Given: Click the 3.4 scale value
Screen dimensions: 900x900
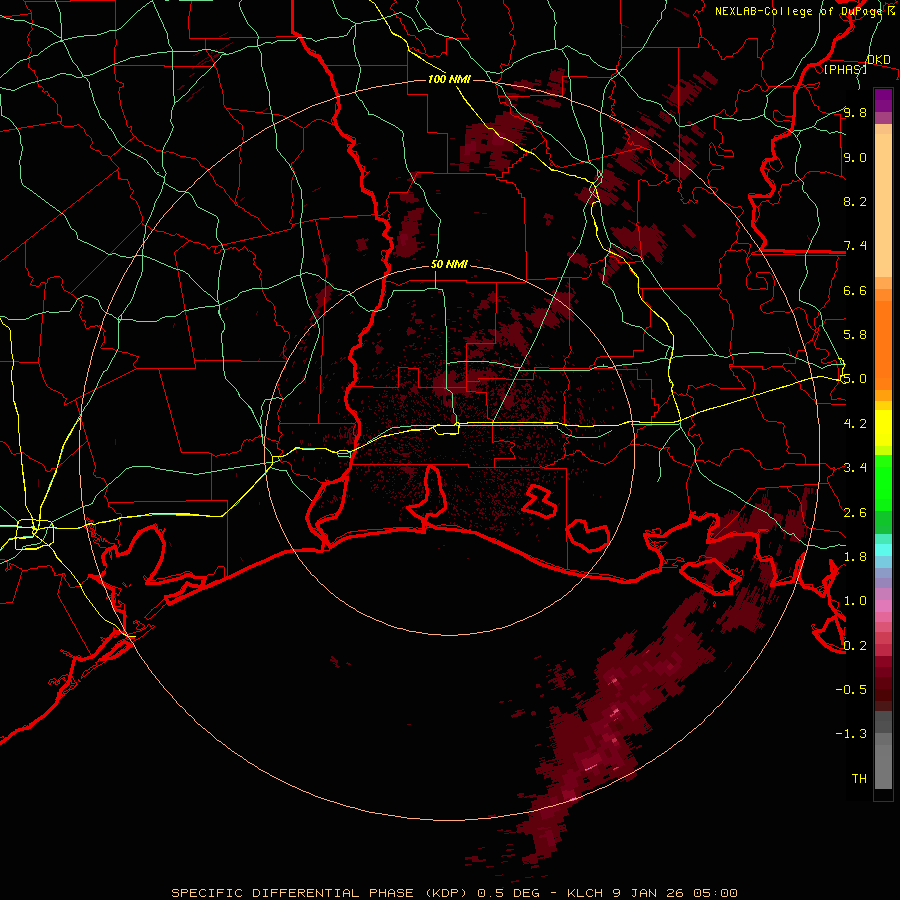Looking at the screenshot, I should [x=855, y=468].
